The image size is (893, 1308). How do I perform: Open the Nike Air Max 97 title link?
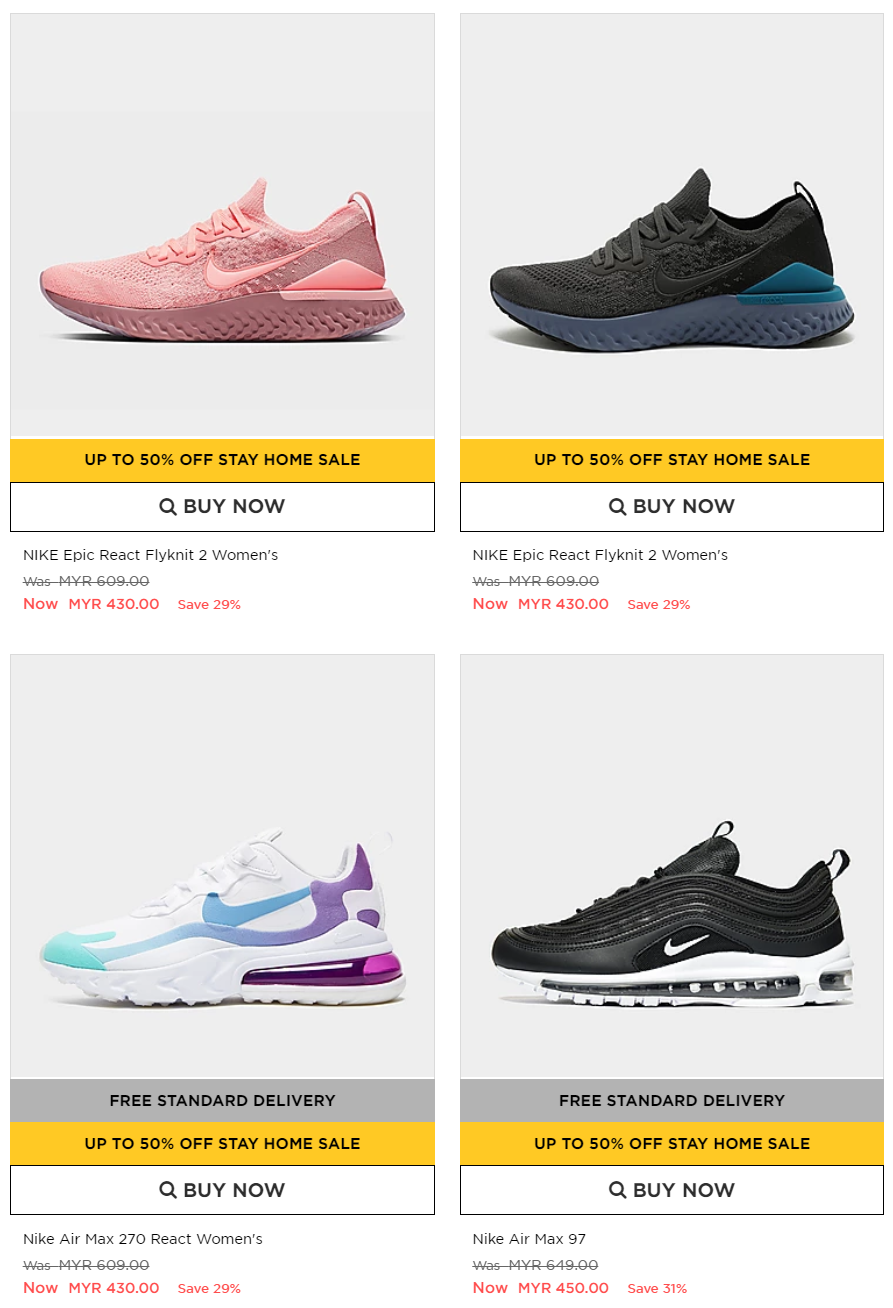(x=529, y=1239)
